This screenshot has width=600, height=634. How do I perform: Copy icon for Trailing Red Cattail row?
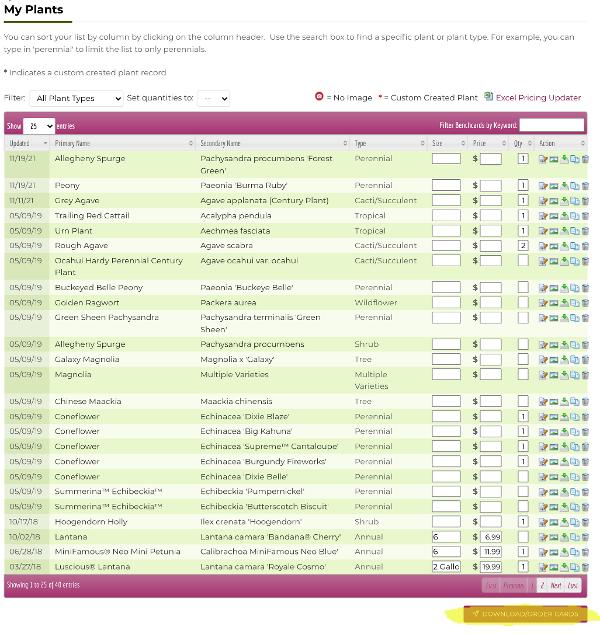[575, 216]
